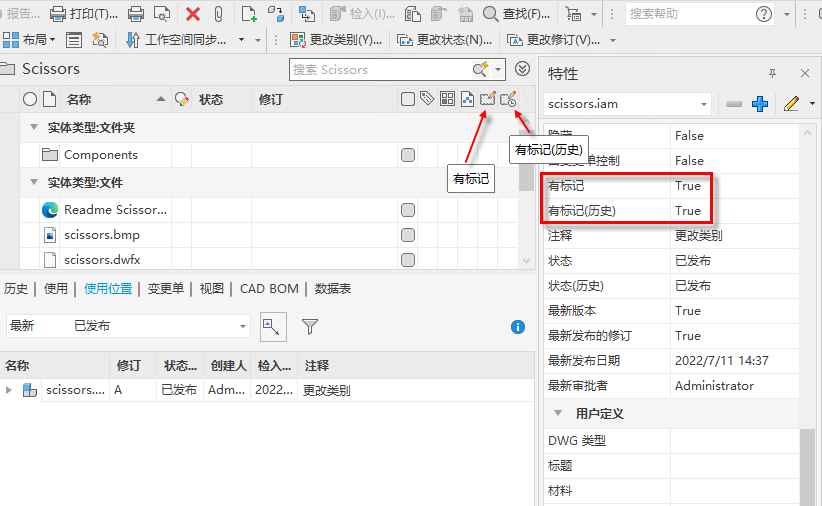Collapse the 实体类型:文件夹 group

pyautogui.click(x=34, y=127)
